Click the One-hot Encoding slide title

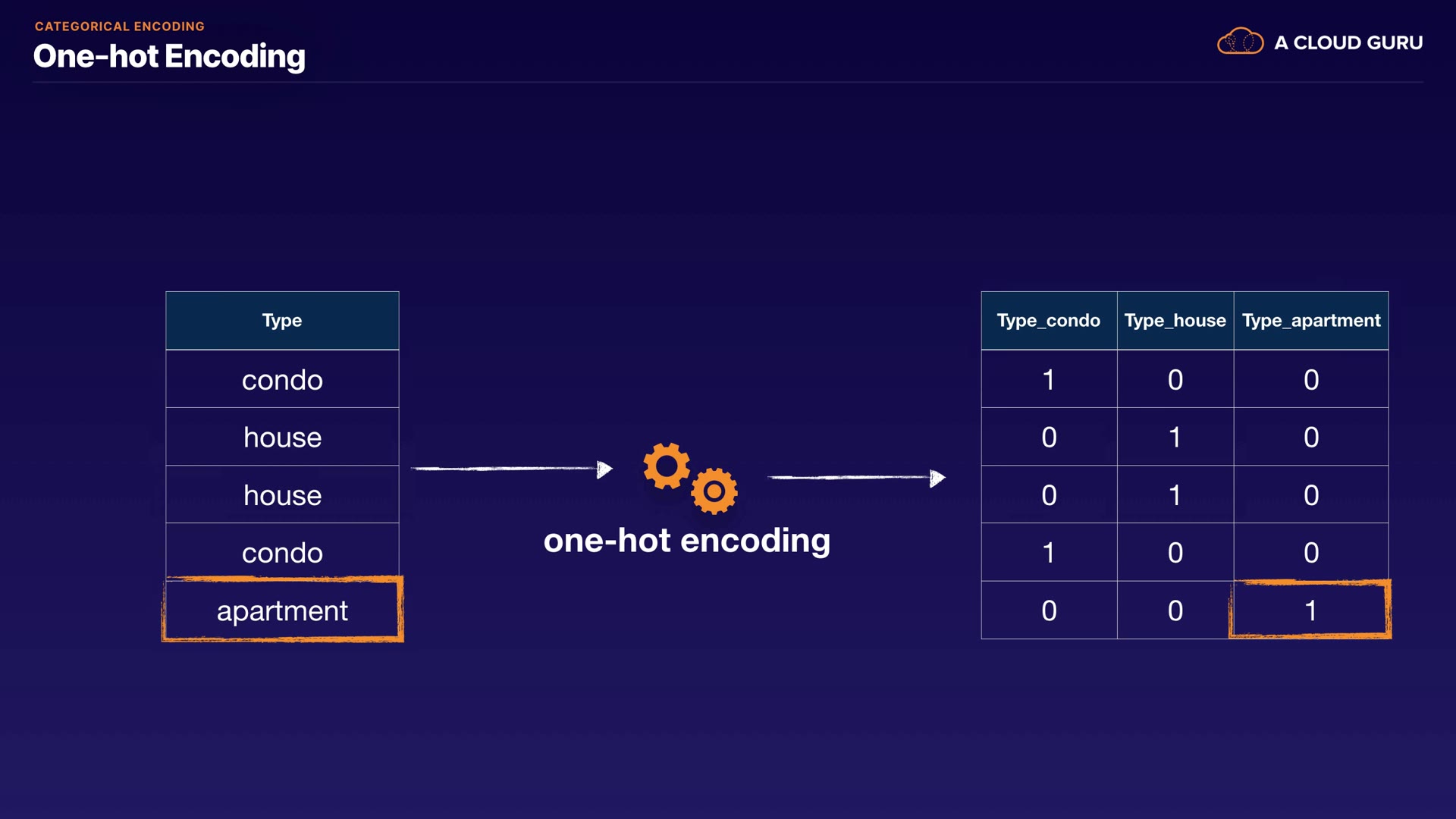(169, 57)
